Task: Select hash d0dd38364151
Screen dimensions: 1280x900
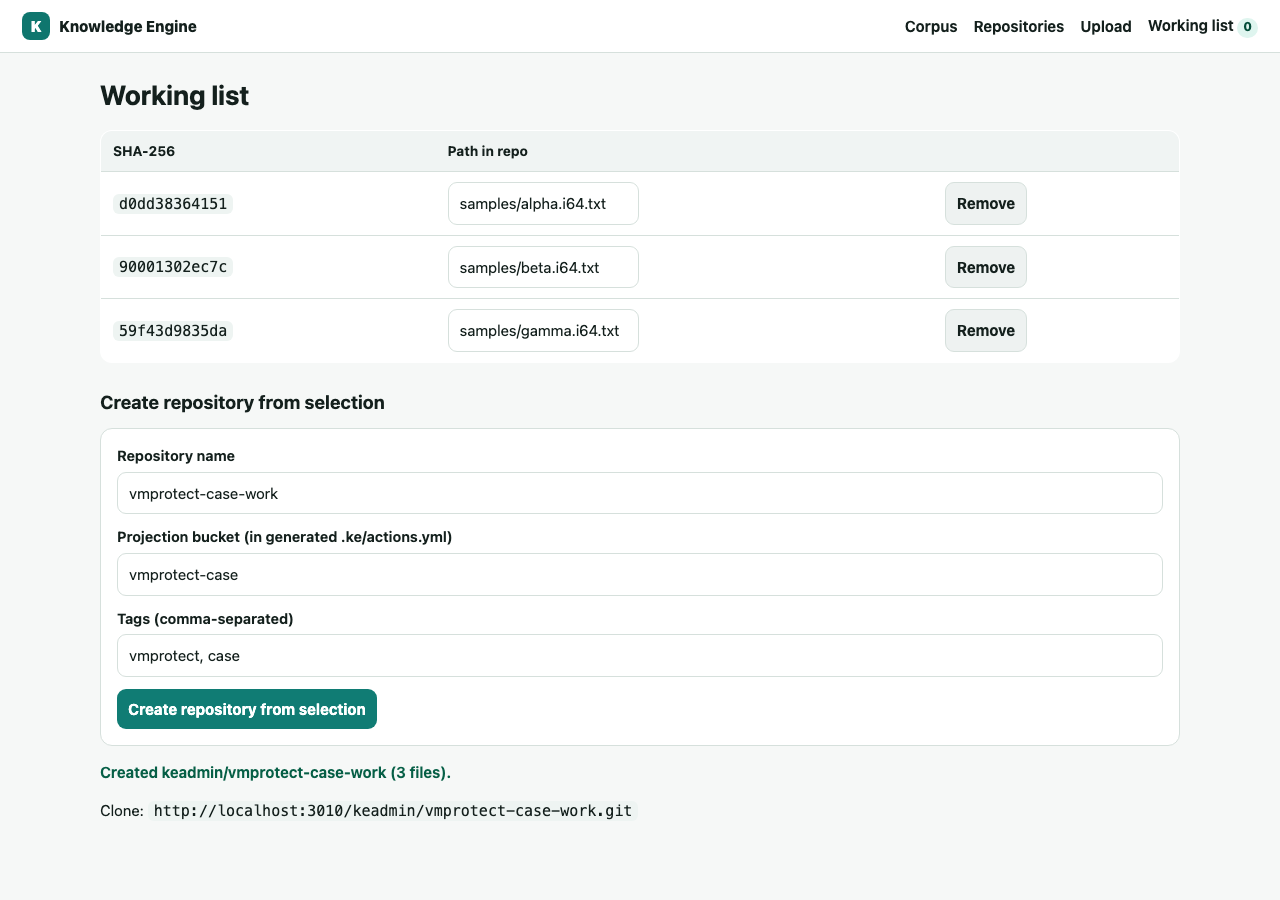Action: 173,204
